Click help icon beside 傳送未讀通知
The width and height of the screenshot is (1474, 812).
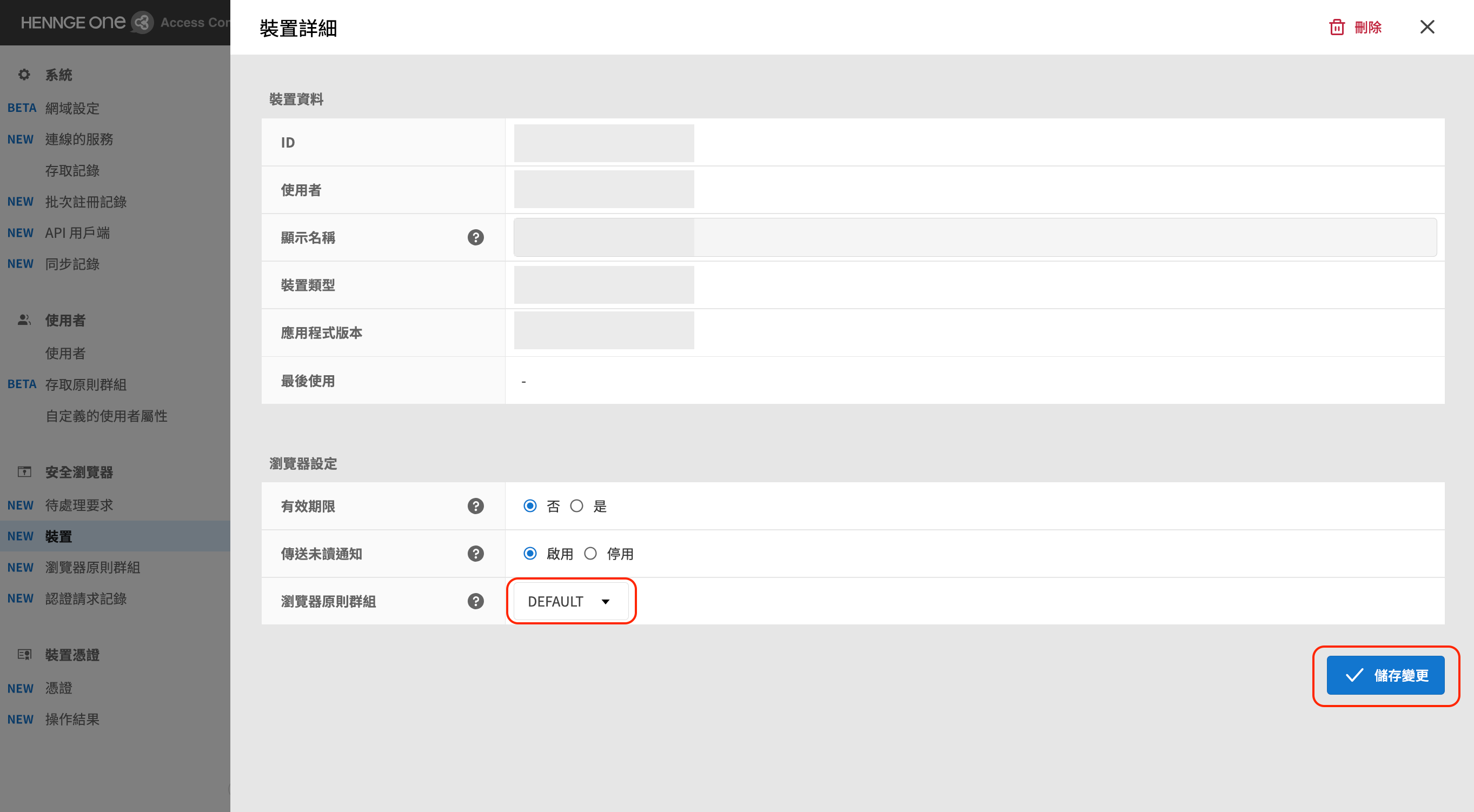point(475,554)
